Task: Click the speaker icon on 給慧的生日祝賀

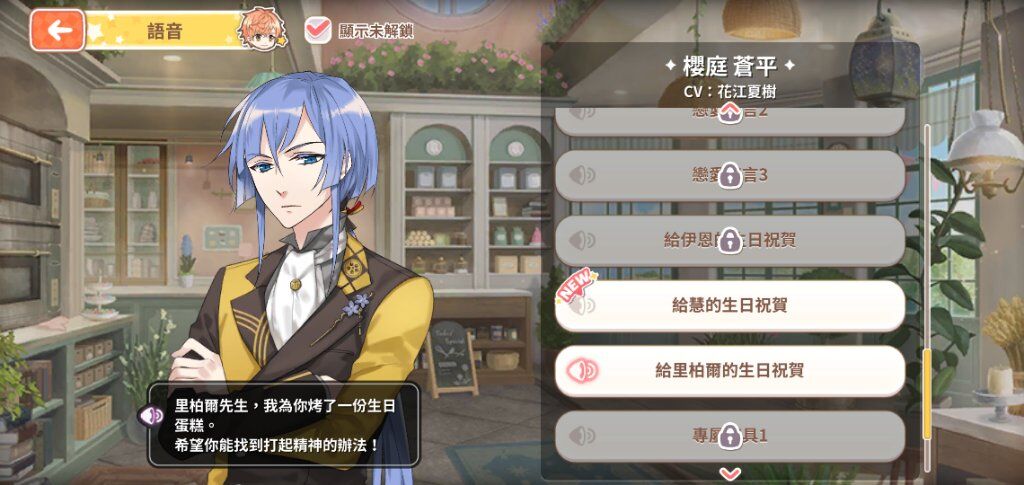Action: (x=581, y=305)
